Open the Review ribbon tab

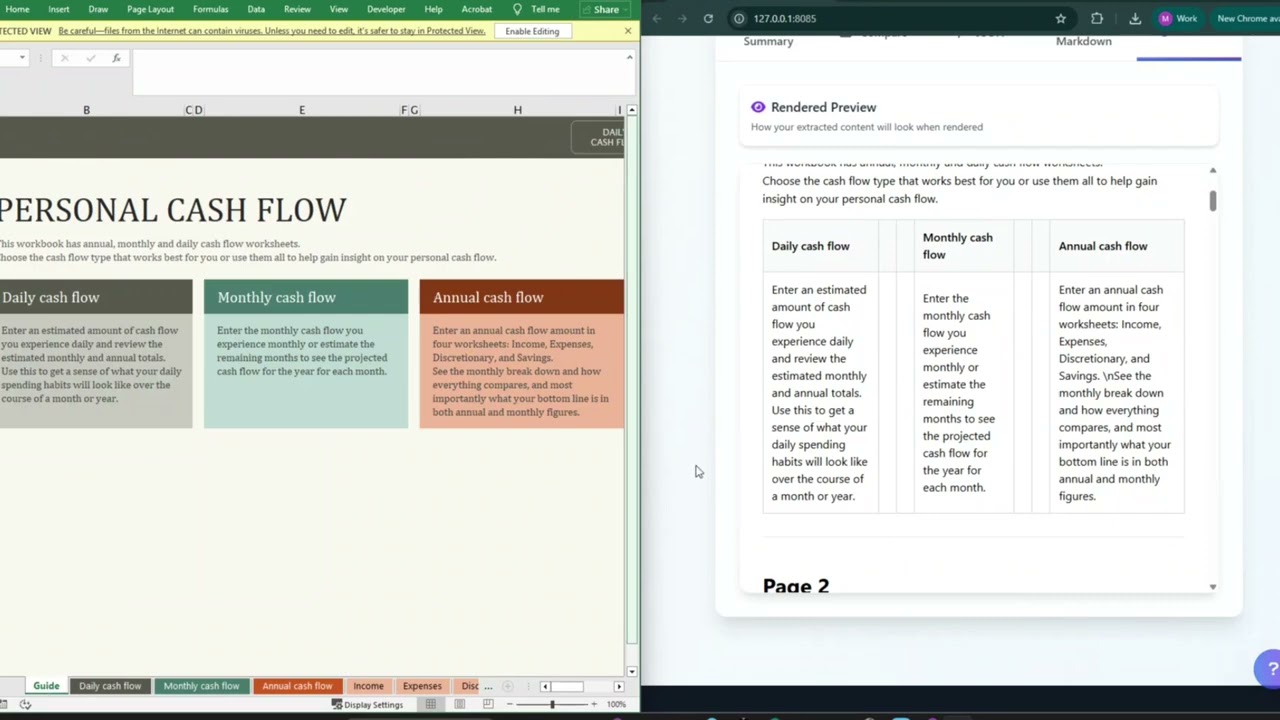click(297, 9)
